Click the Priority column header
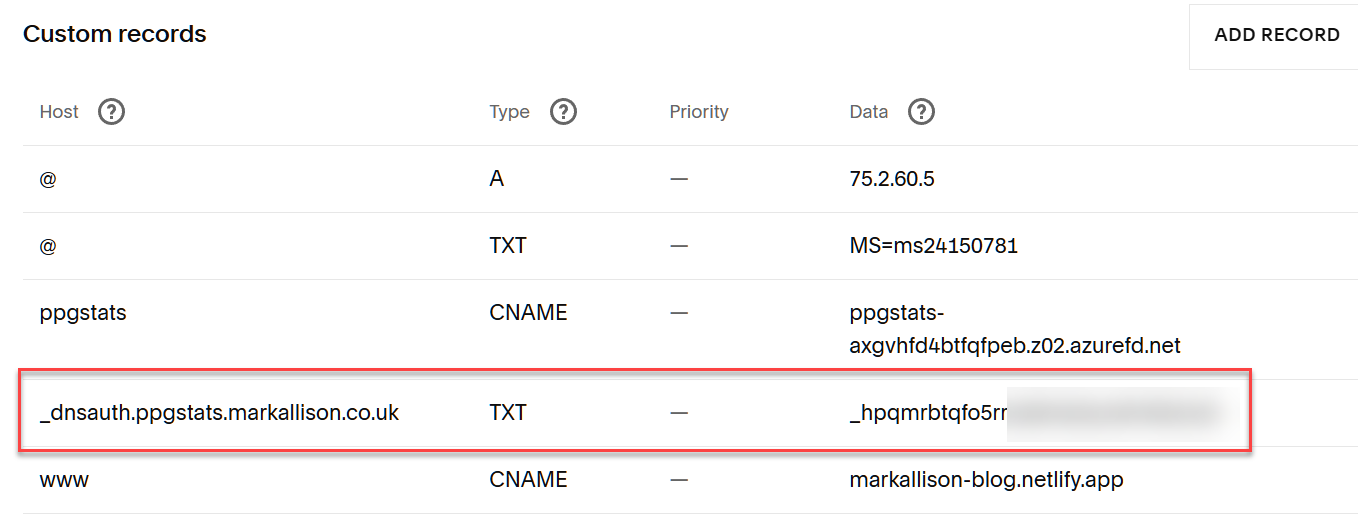The image size is (1358, 523). coord(699,112)
